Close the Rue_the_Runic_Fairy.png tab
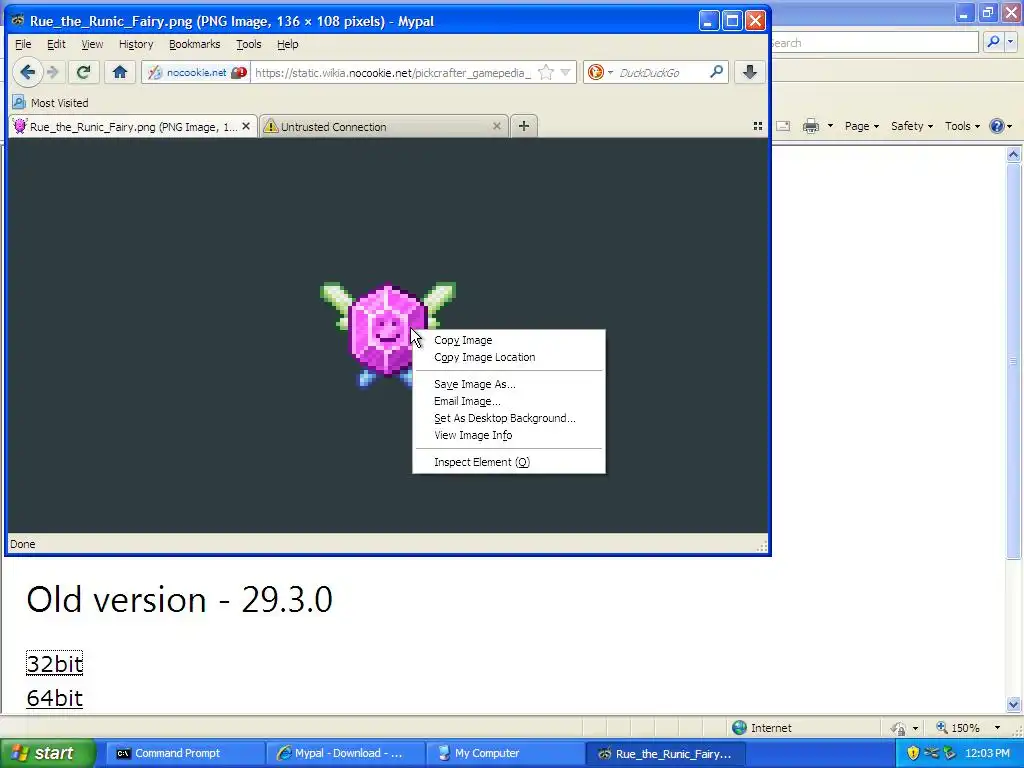The image size is (1024, 768). 246,126
